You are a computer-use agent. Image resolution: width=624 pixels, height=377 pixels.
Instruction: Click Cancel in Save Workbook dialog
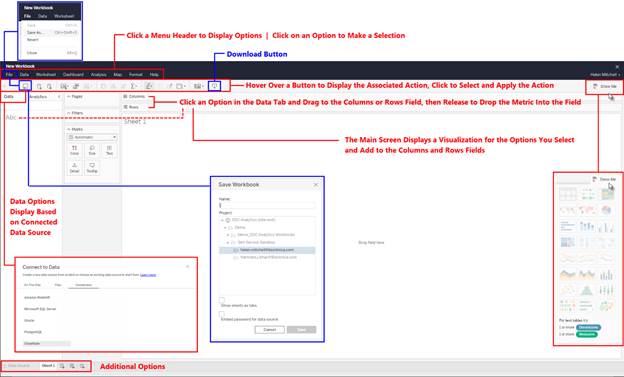pyautogui.click(x=269, y=330)
